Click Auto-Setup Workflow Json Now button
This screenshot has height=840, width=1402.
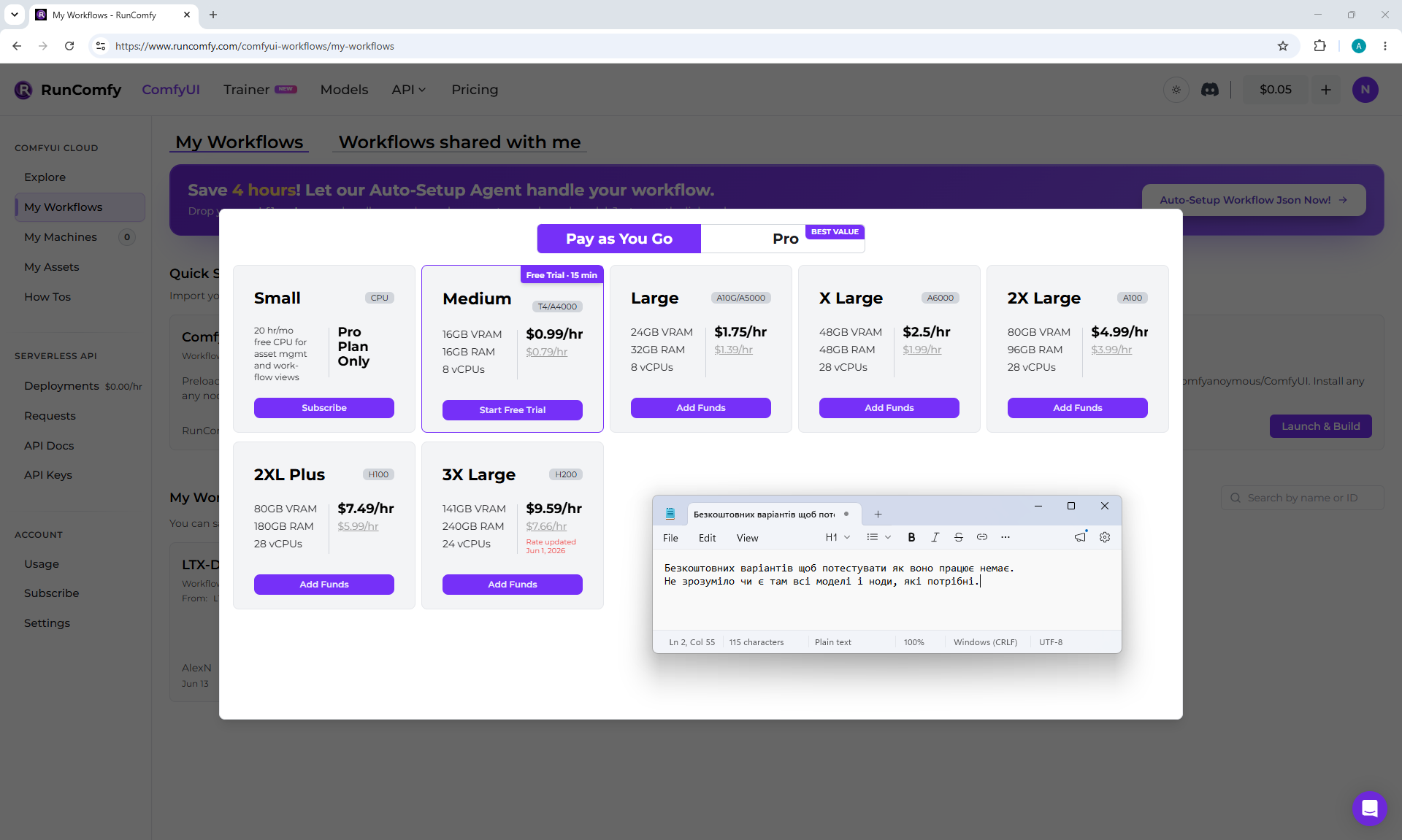coord(1254,200)
